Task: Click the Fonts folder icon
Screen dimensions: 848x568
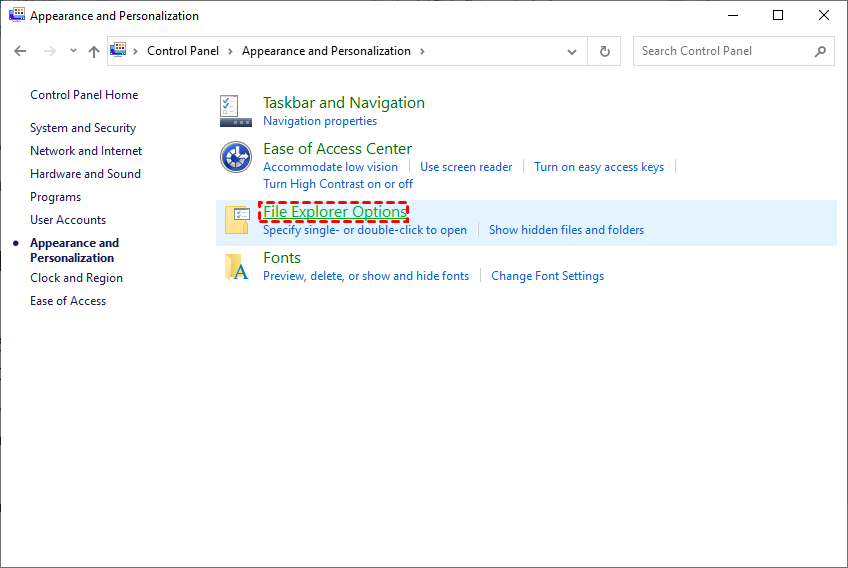Action: point(237,267)
